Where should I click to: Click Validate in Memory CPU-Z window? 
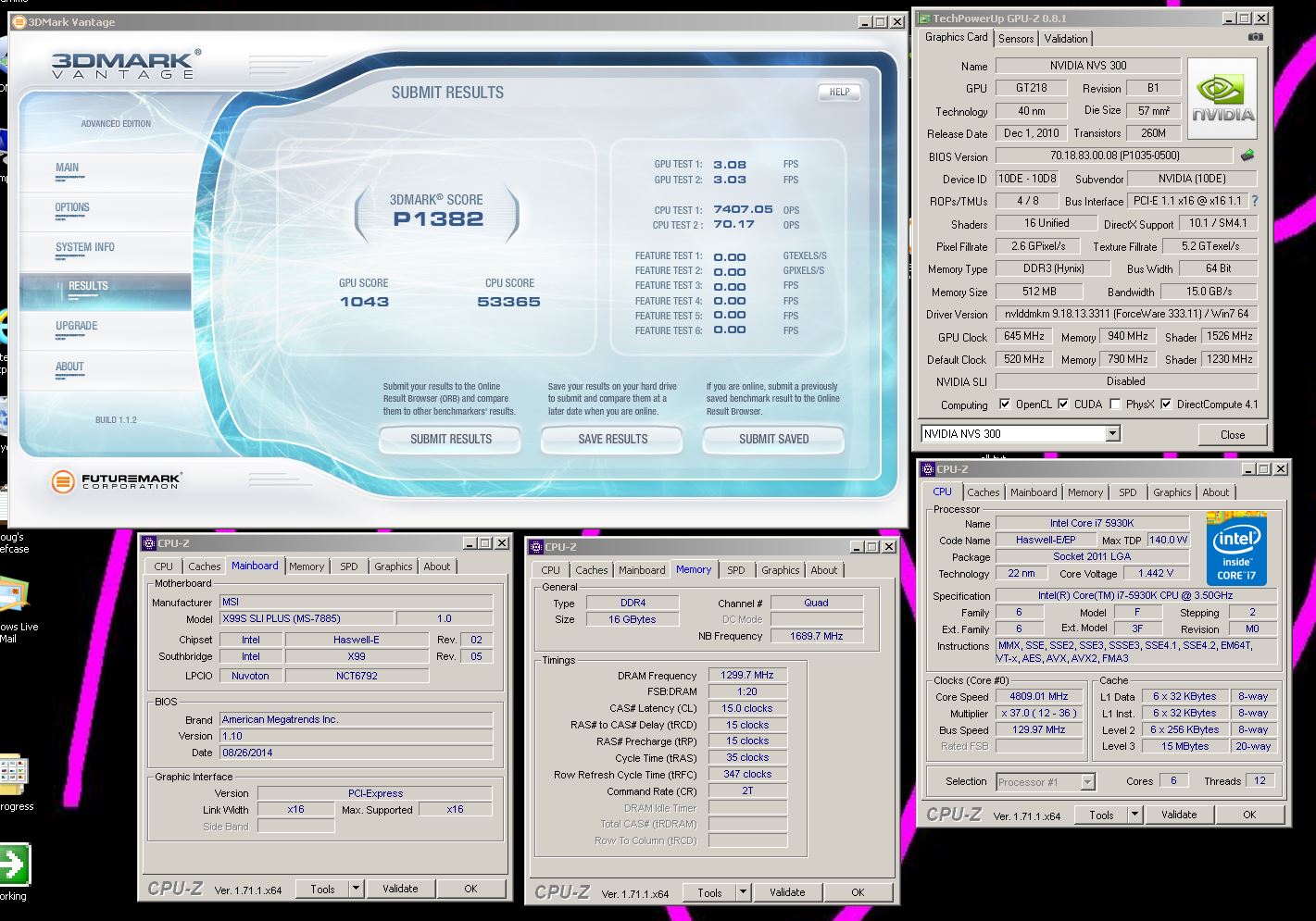[x=787, y=892]
